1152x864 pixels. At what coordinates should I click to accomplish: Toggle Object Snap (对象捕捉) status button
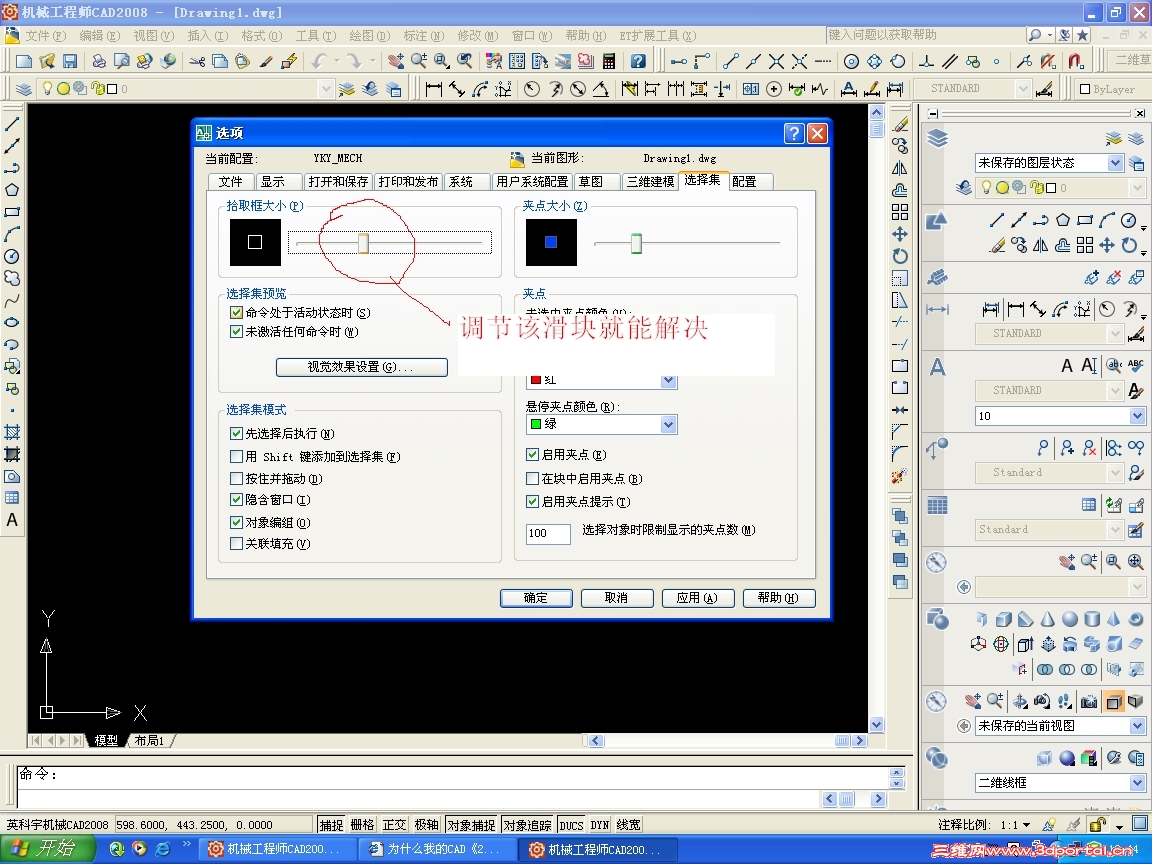click(x=472, y=825)
